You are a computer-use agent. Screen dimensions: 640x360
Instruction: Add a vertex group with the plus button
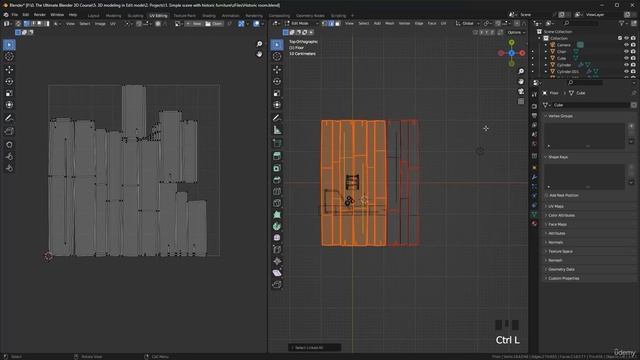point(631,127)
